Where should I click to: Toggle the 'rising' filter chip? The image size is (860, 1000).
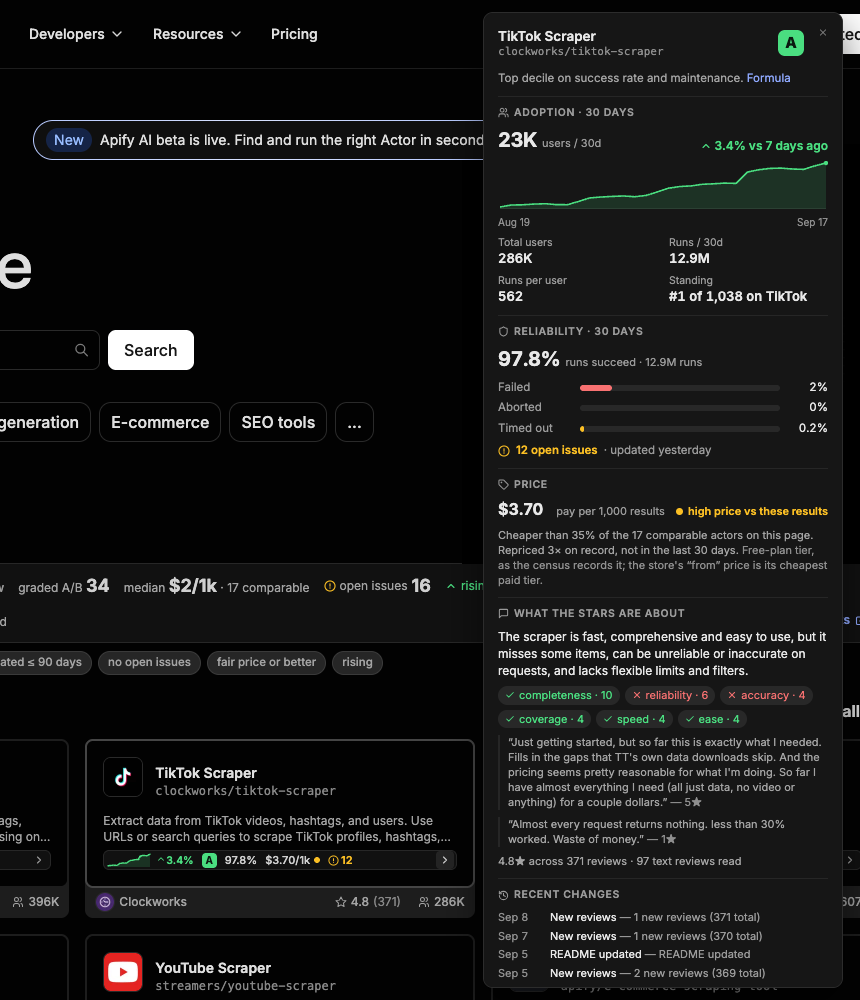tap(357, 663)
